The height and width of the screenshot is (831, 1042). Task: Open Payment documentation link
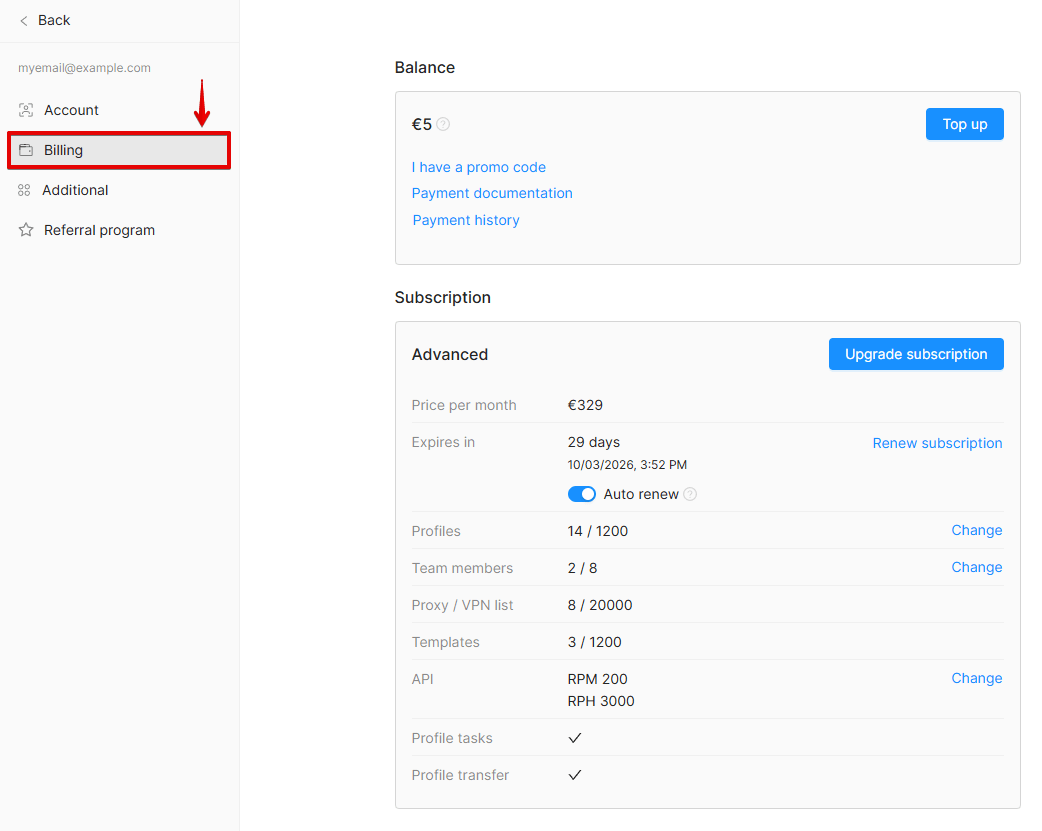[x=492, y=193]
